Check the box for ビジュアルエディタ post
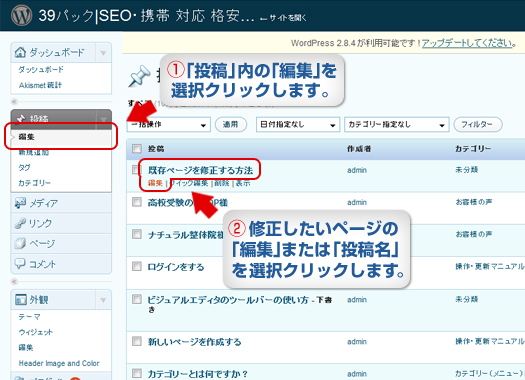Image resolution: width=525 pixels, height=380 pixels. click(137, 299)
